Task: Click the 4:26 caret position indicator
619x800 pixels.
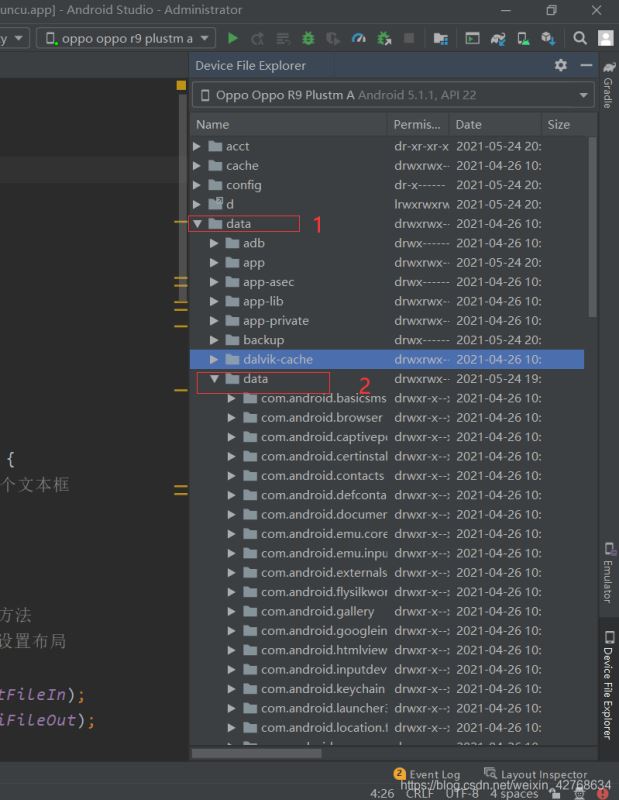Action: pyautogui.click(x=382, y=793)
